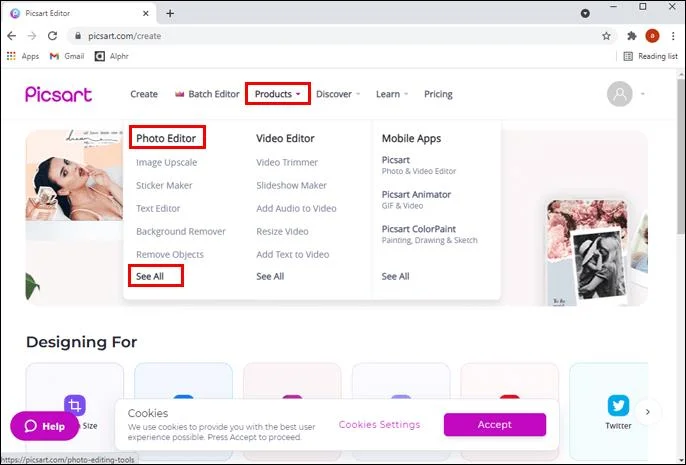The image size is (686, 465).
Task: Open the Sticker Maker tool
Action: [164, 185]
